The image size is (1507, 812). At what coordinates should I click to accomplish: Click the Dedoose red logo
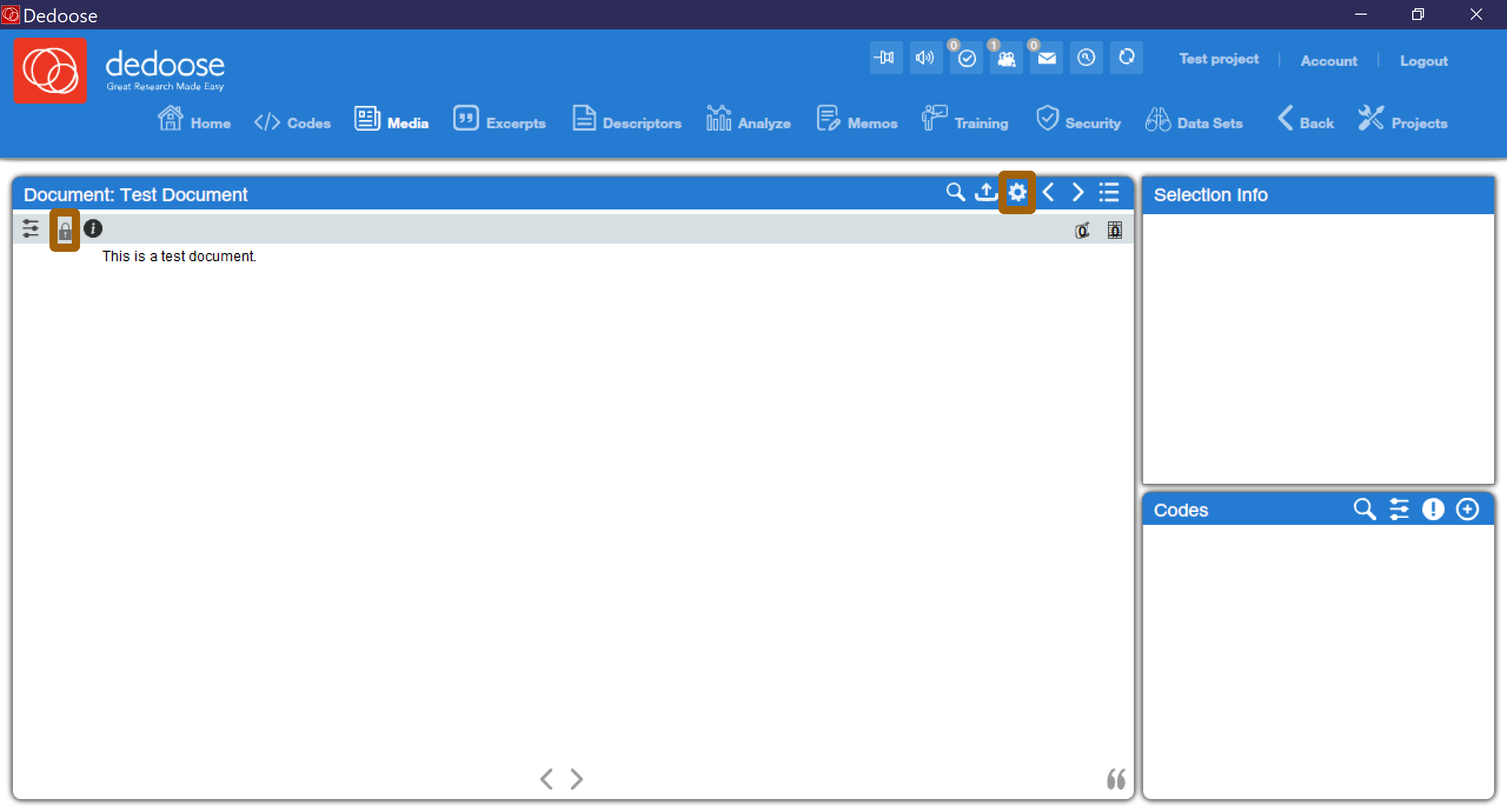coord(50,70)
